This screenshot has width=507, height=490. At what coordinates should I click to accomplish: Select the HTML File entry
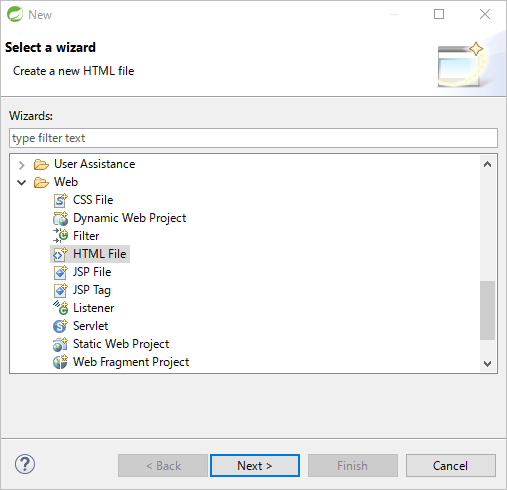(90, 254)
